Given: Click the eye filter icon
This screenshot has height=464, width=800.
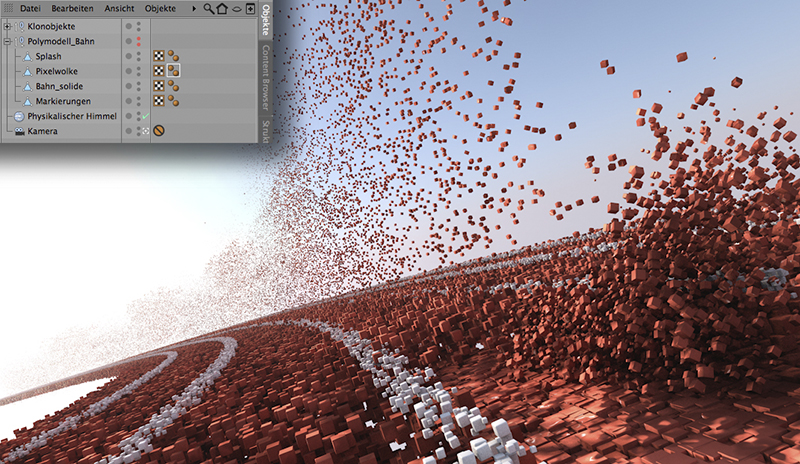Looking at the screenshot, I should coord(236,9).
